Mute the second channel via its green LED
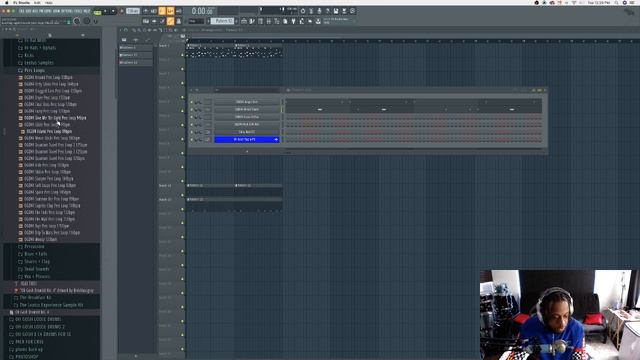This screenshot has width=640, height=360. pos(191,109)
